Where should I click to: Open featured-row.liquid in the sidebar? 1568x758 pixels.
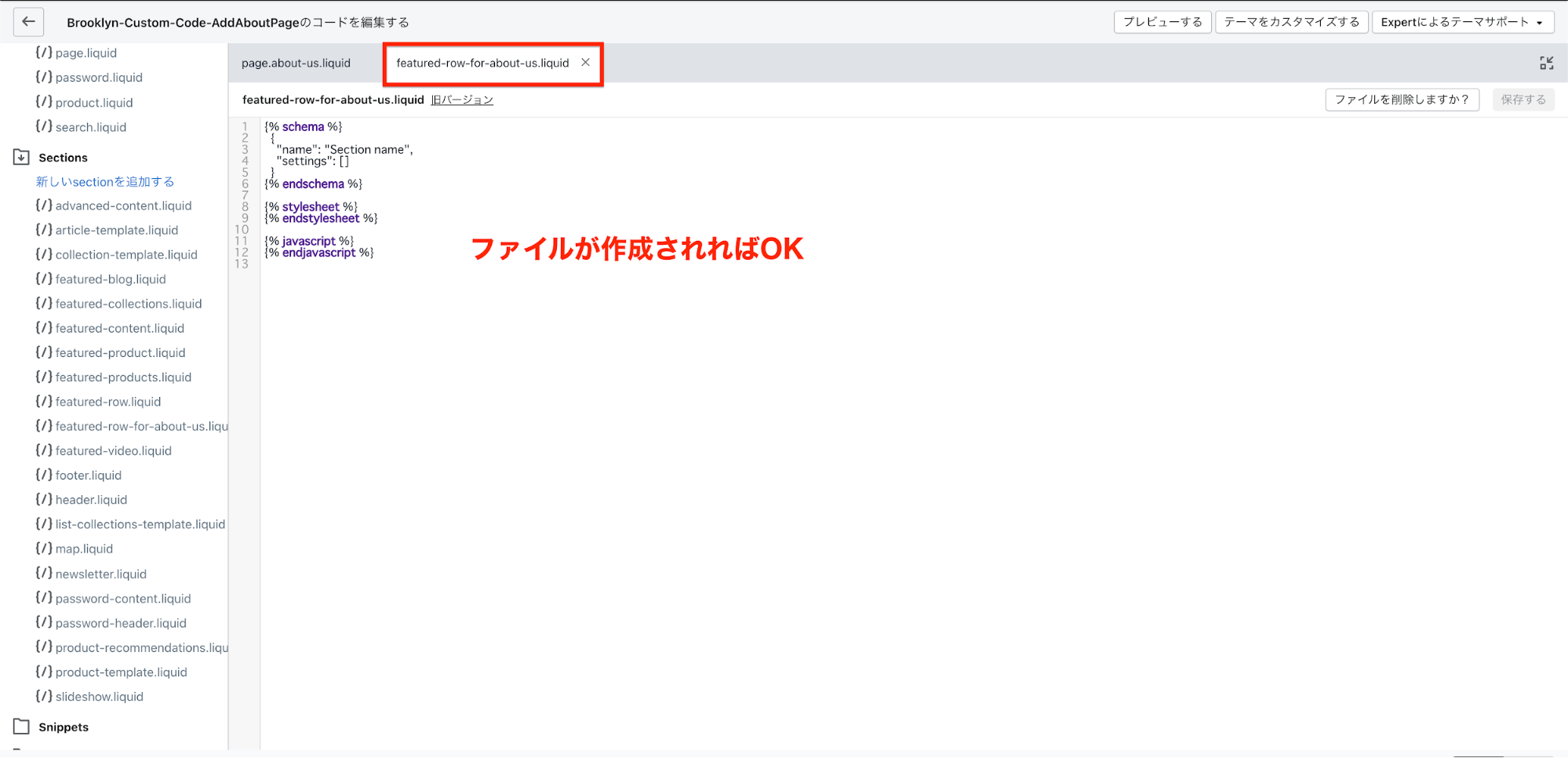coord(107,402)
